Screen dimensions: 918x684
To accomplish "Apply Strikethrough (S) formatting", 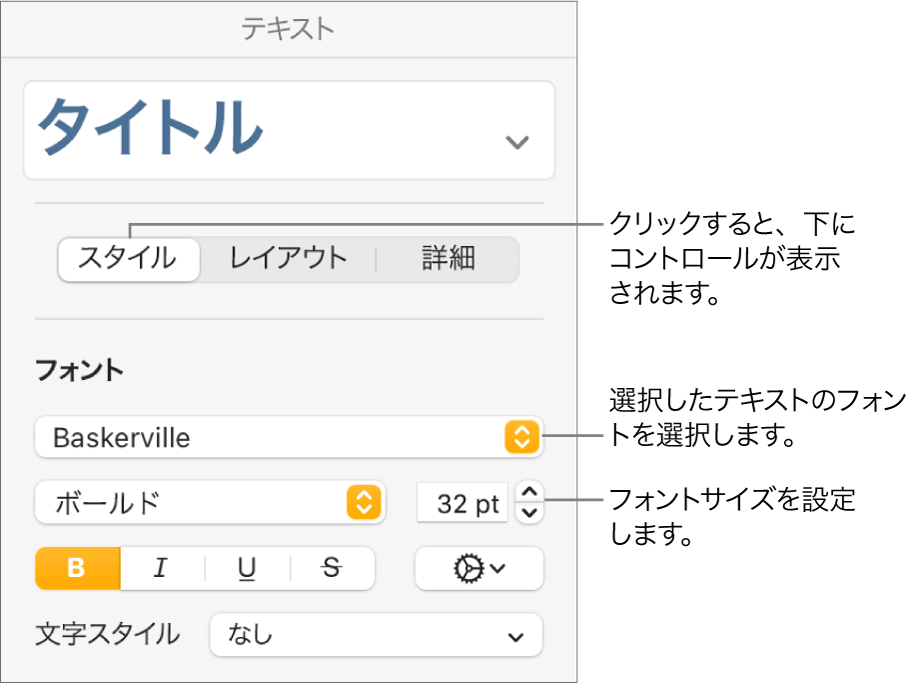I will [x=332, y=569].
